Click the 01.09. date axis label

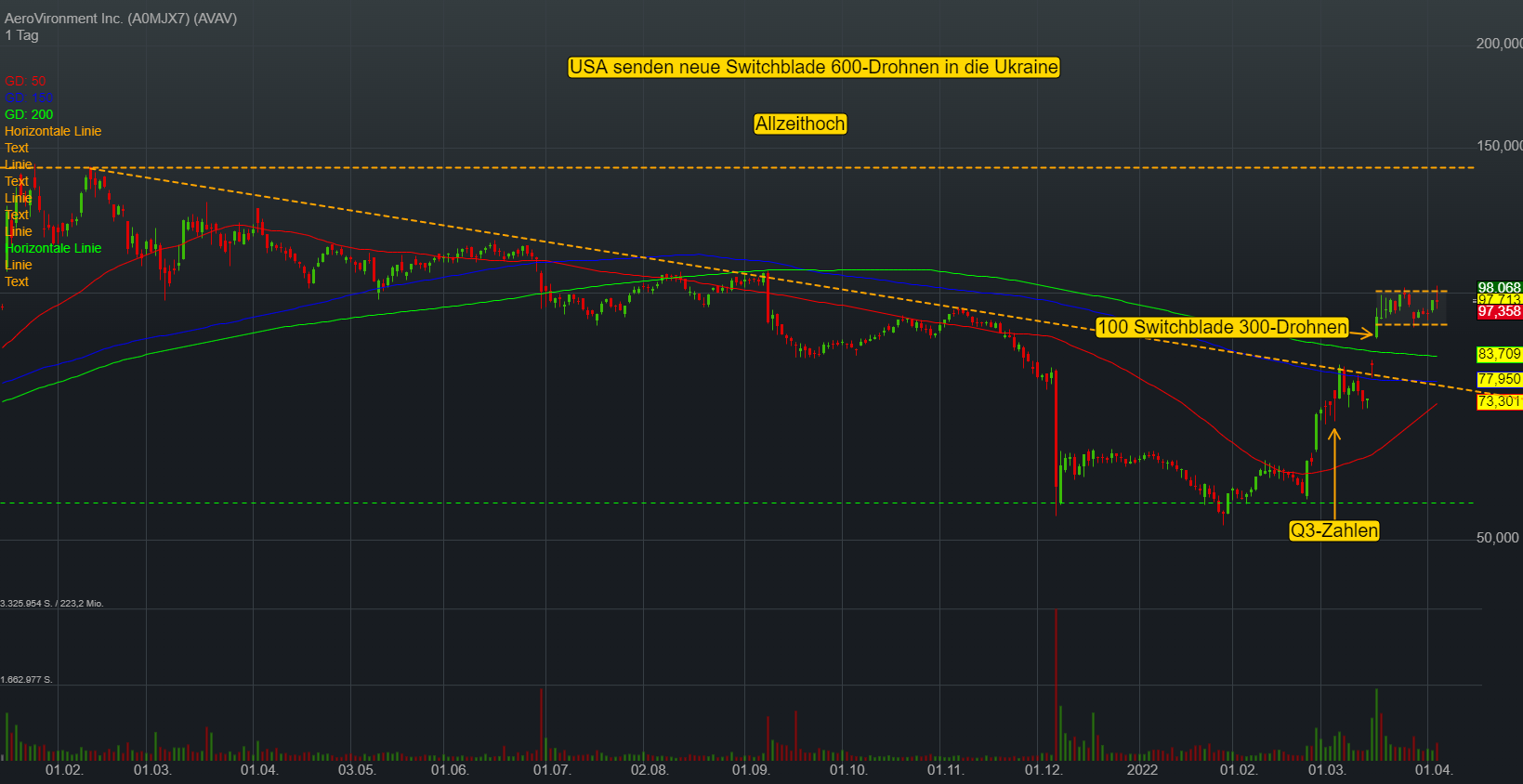point(751,770)
